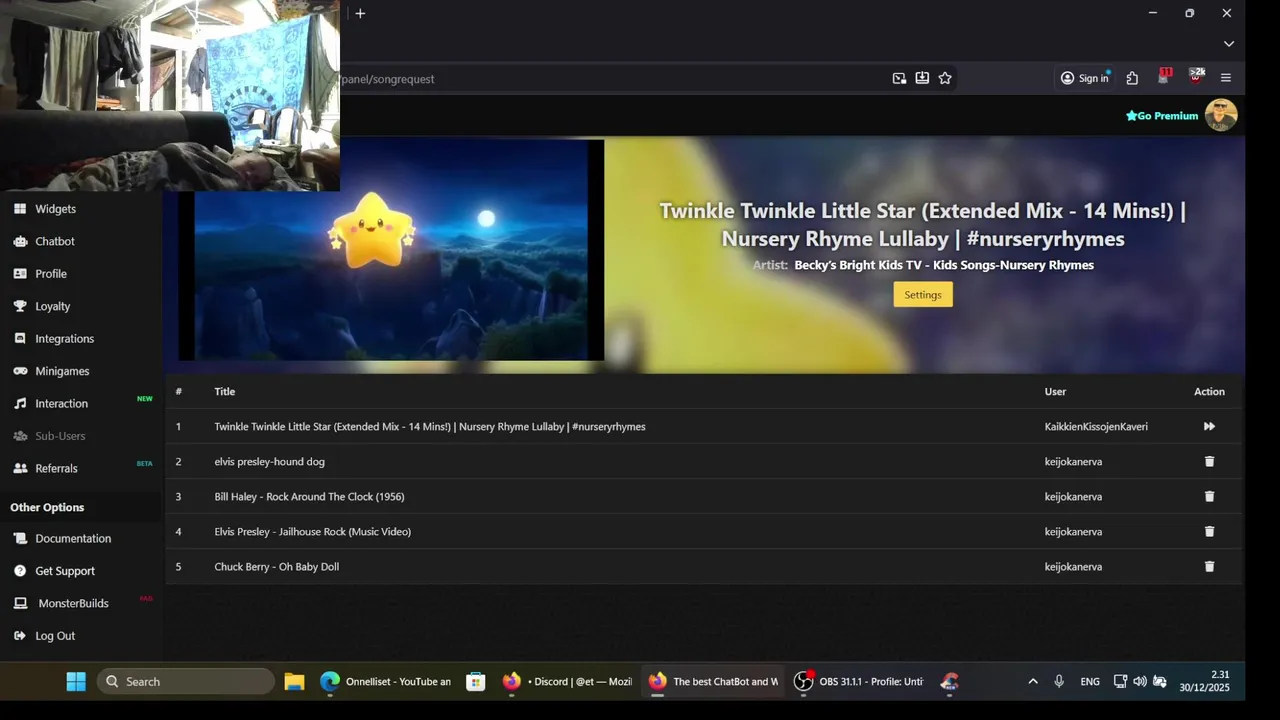The height and width of the screenshot is (720, 1280).
Task: Switch to OBS 31.1.1 taskbar window
Action: [x=858, y=682]
